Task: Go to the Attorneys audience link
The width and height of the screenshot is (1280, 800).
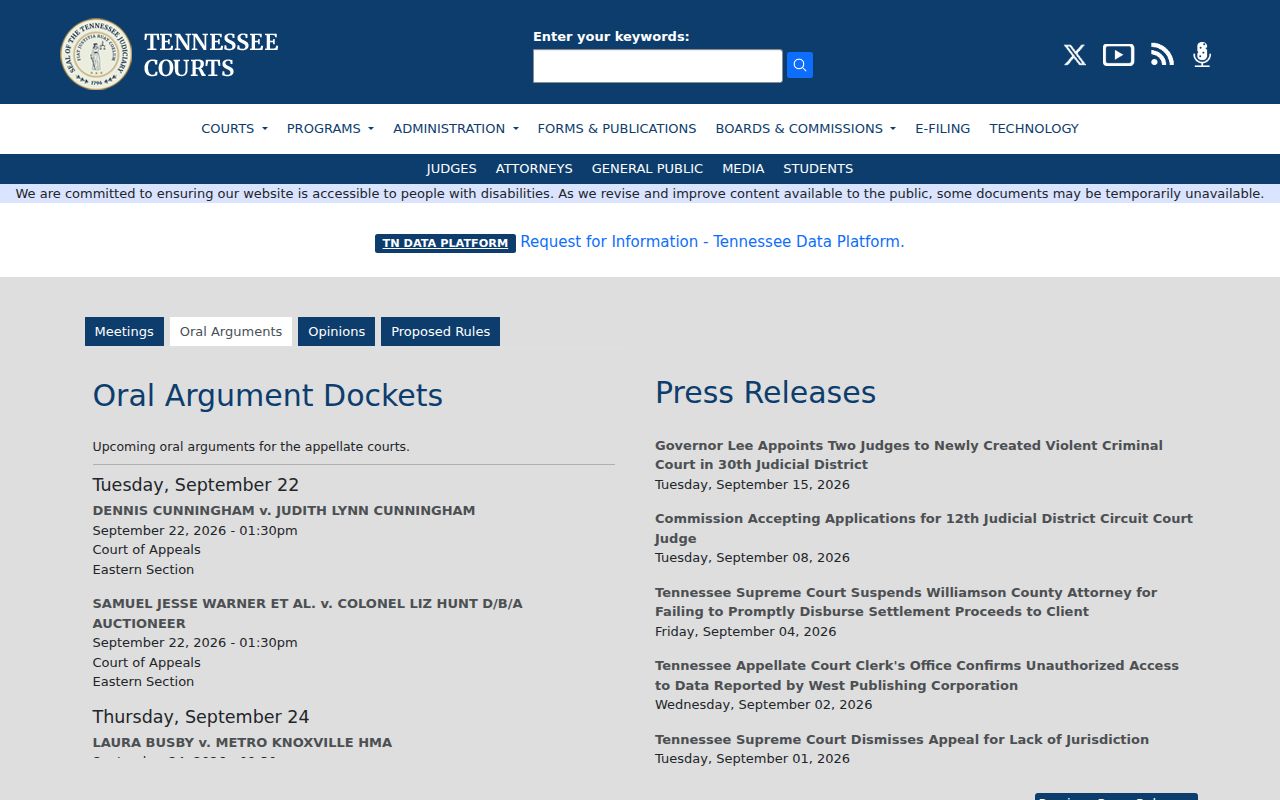Action: point(534,168)
